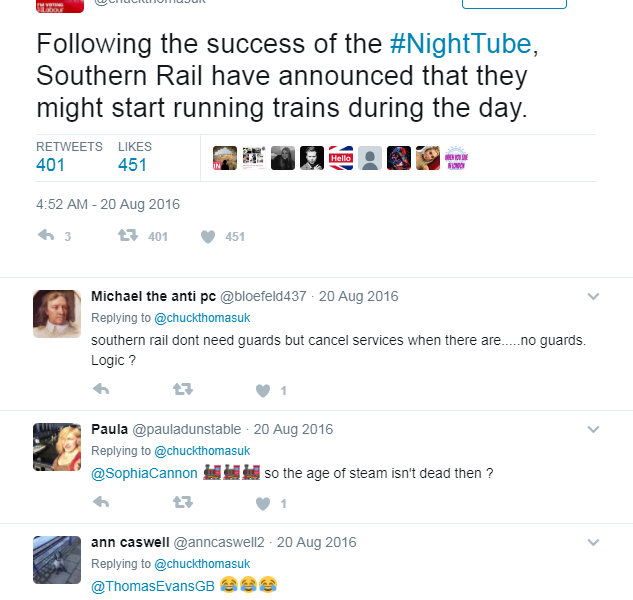
Task: Click Paula's profile picture
Action: tap(57, 447)
